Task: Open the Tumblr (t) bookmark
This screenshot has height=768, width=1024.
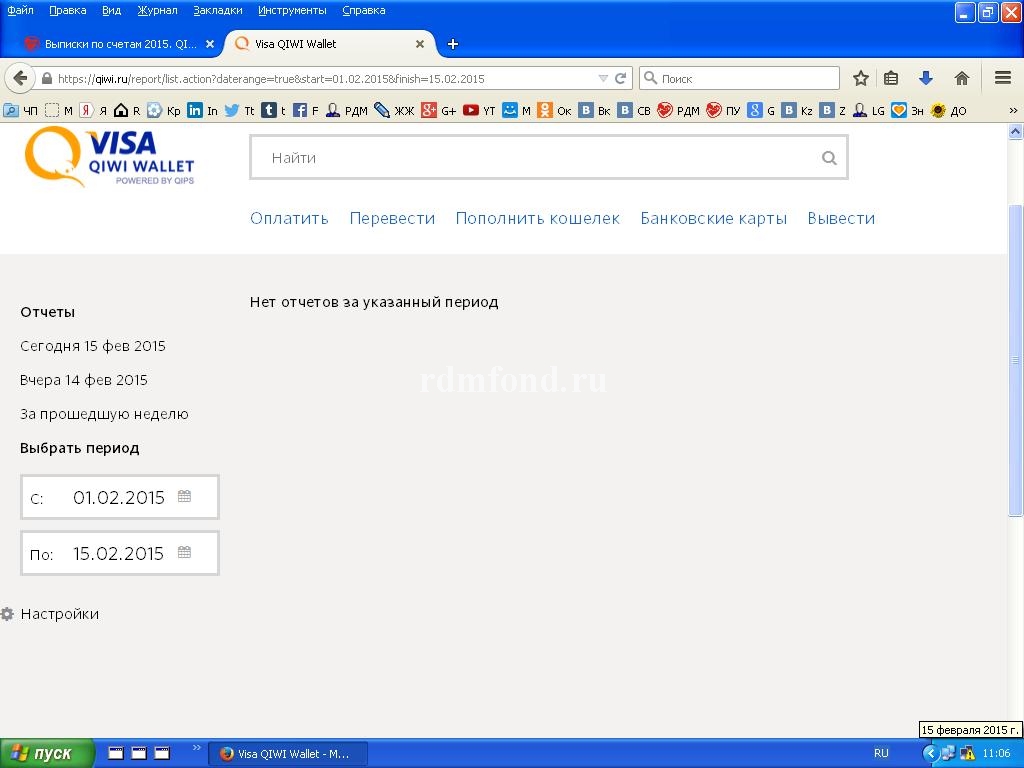Action: point(274,110)
